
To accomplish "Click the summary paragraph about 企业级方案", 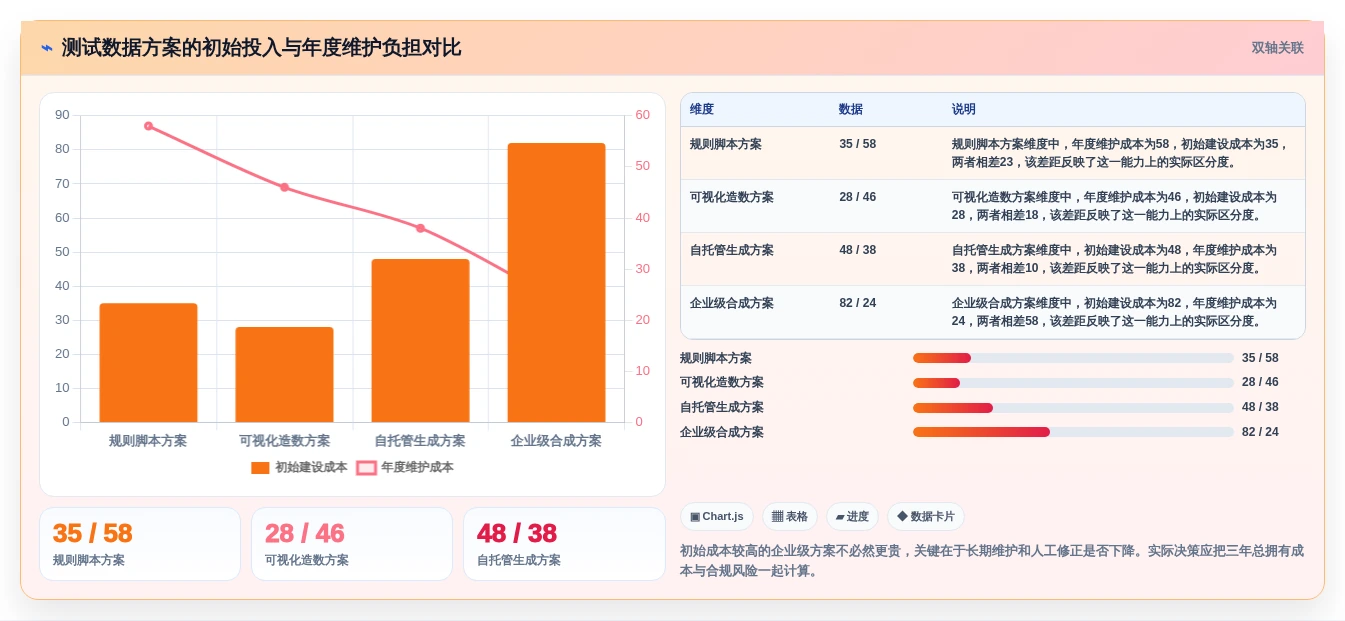I will pos(992,561).
